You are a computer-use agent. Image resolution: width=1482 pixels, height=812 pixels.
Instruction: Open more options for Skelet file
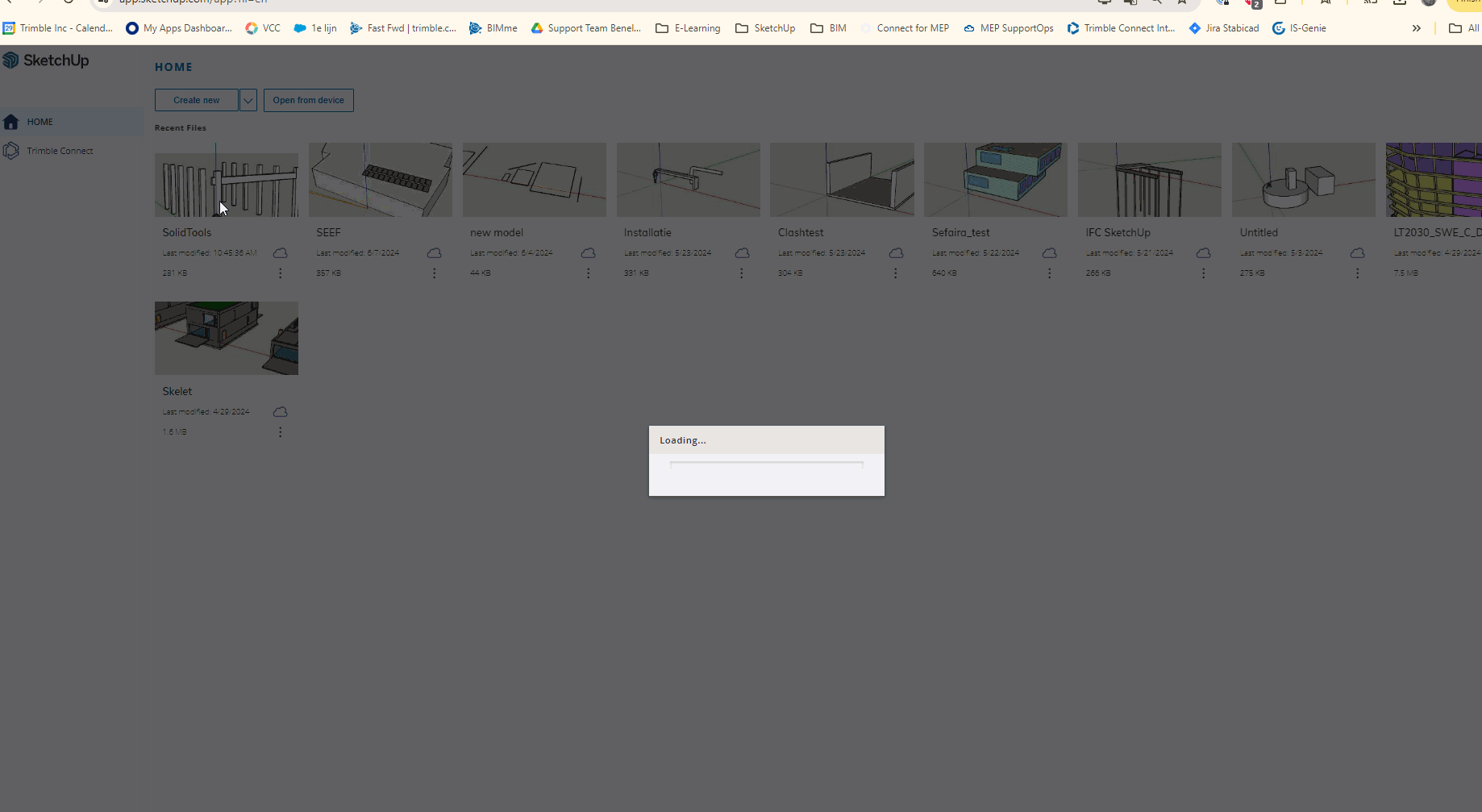click(x=281, y=432)
